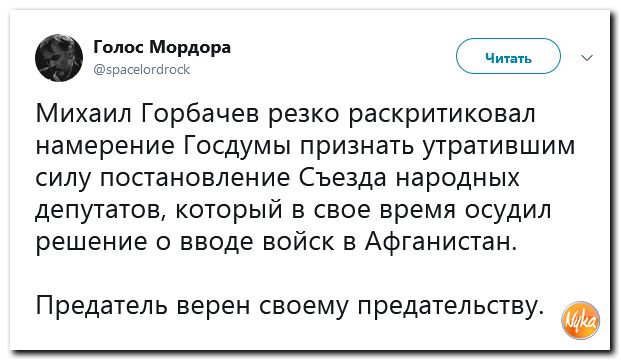This screenshot has width=621, height=361.
Task: Expand the tweet options chevron
Action: coord(587,58)
